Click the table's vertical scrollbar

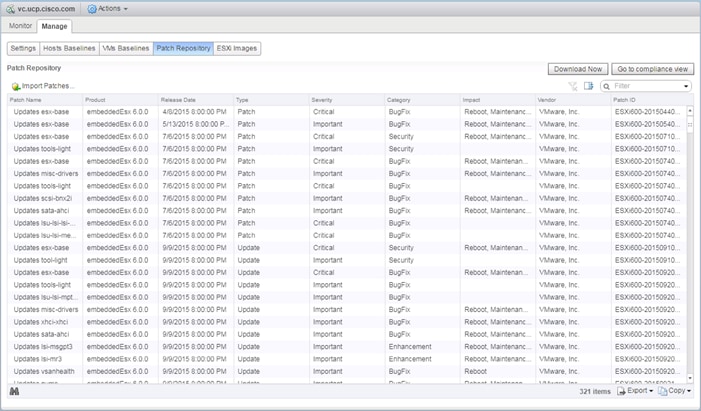(690, 244)
